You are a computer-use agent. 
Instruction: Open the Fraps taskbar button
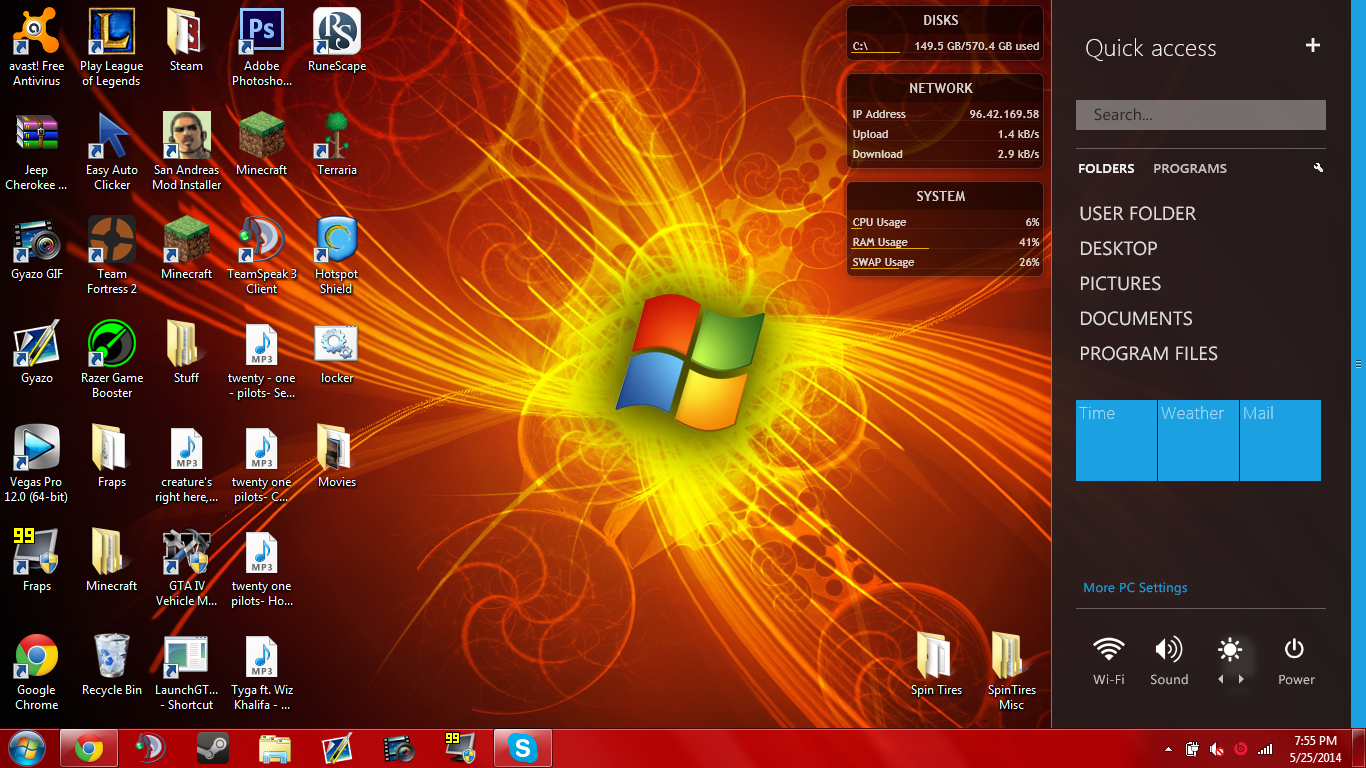461,748
